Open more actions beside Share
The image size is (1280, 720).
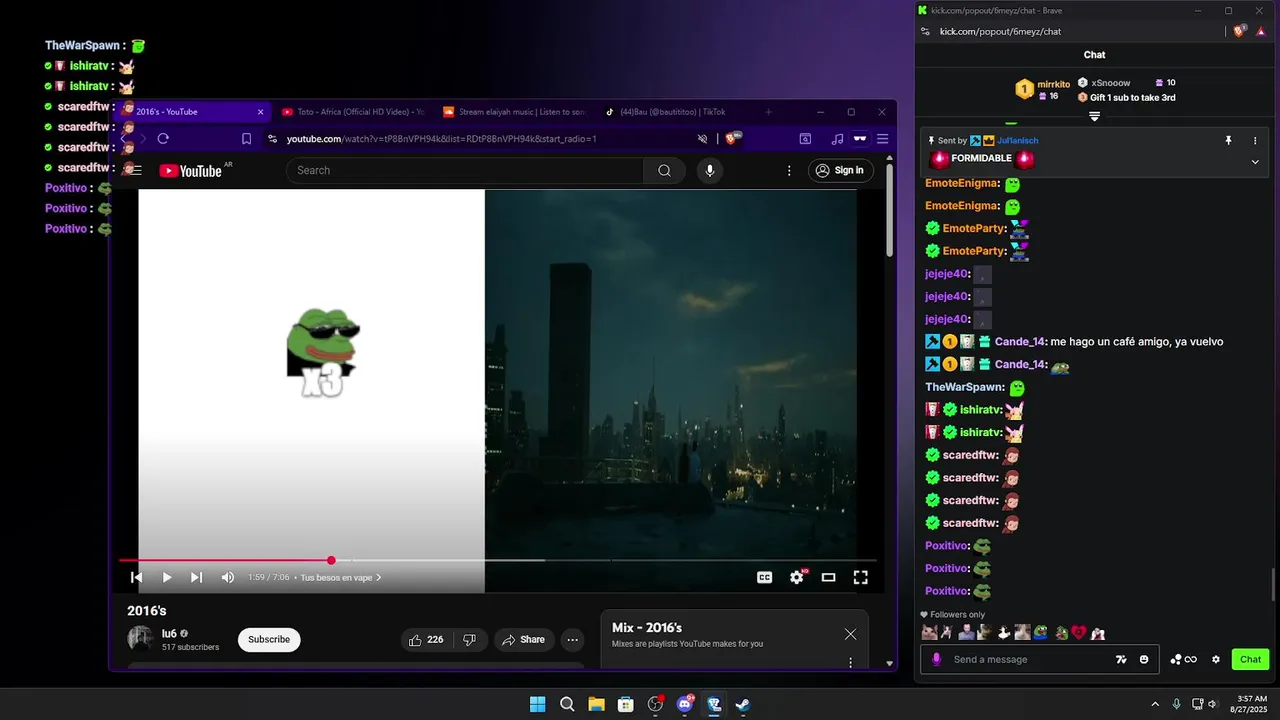pyautogui.click(x=572, y=640)
